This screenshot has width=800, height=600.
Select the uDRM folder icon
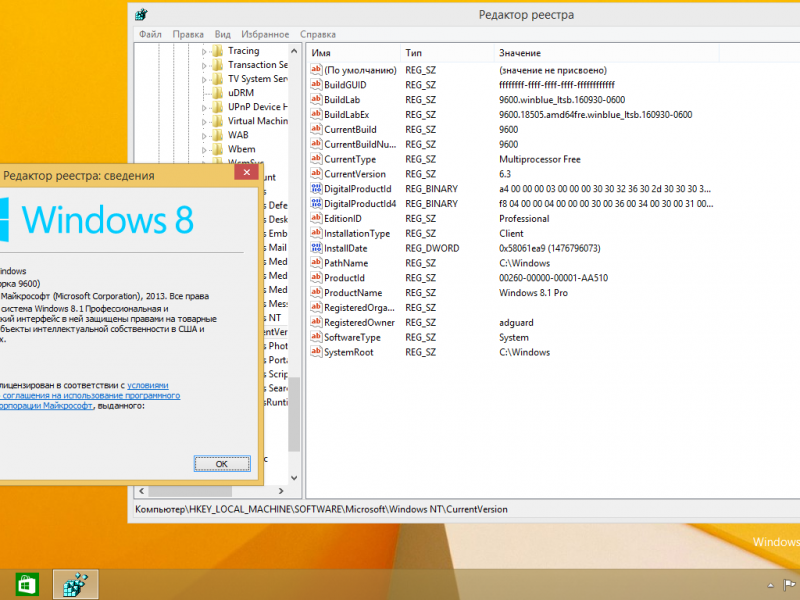218,93
